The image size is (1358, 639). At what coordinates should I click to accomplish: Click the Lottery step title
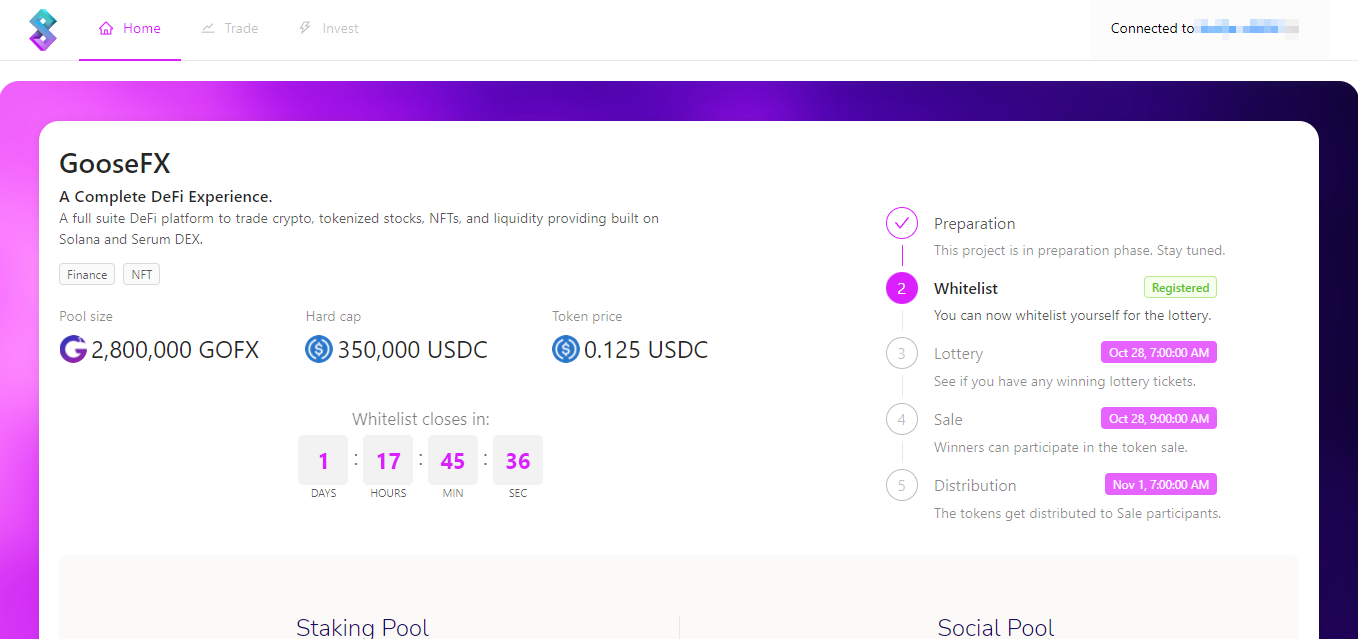point(959,354)
